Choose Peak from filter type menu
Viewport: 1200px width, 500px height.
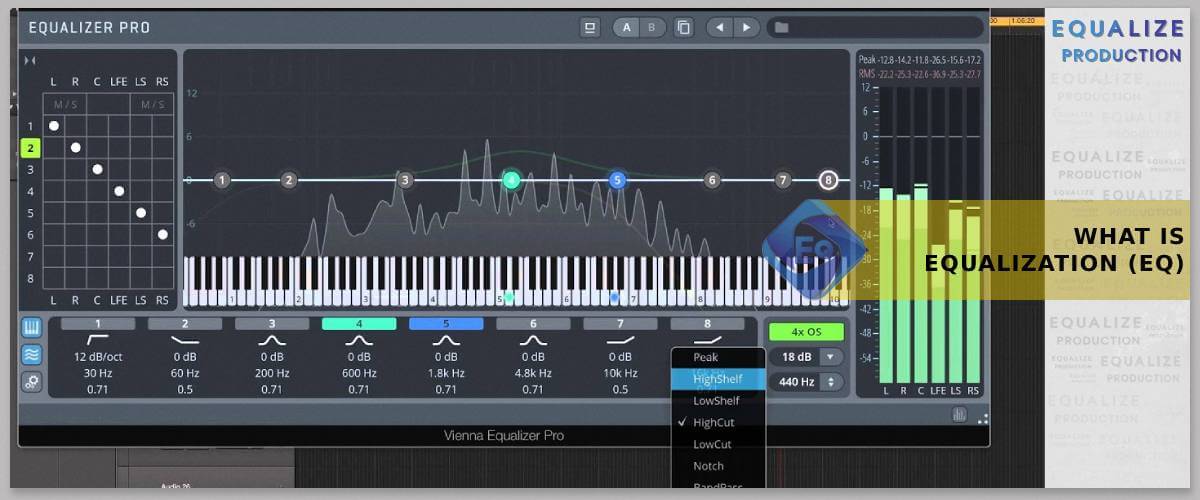click(x=719, y=357)
